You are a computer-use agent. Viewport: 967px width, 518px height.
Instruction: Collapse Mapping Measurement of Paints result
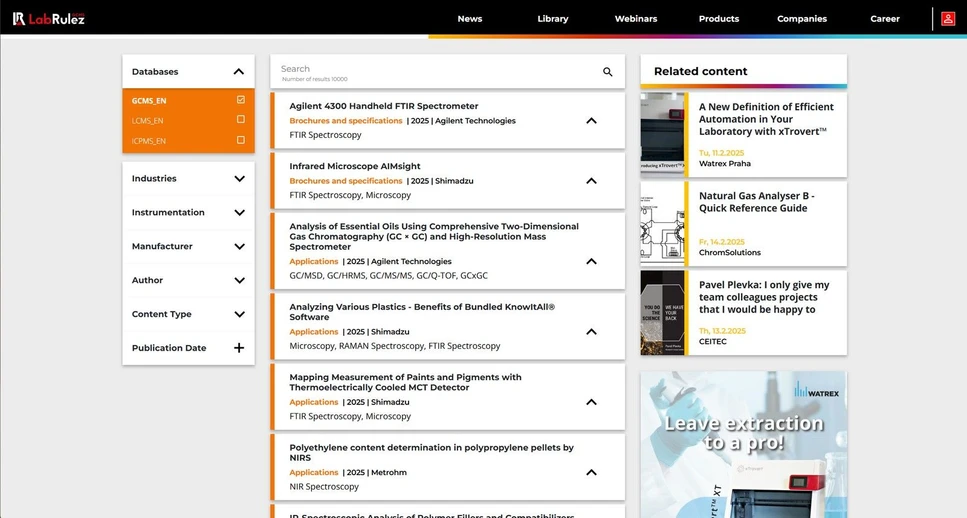click(x=591, y=402)
